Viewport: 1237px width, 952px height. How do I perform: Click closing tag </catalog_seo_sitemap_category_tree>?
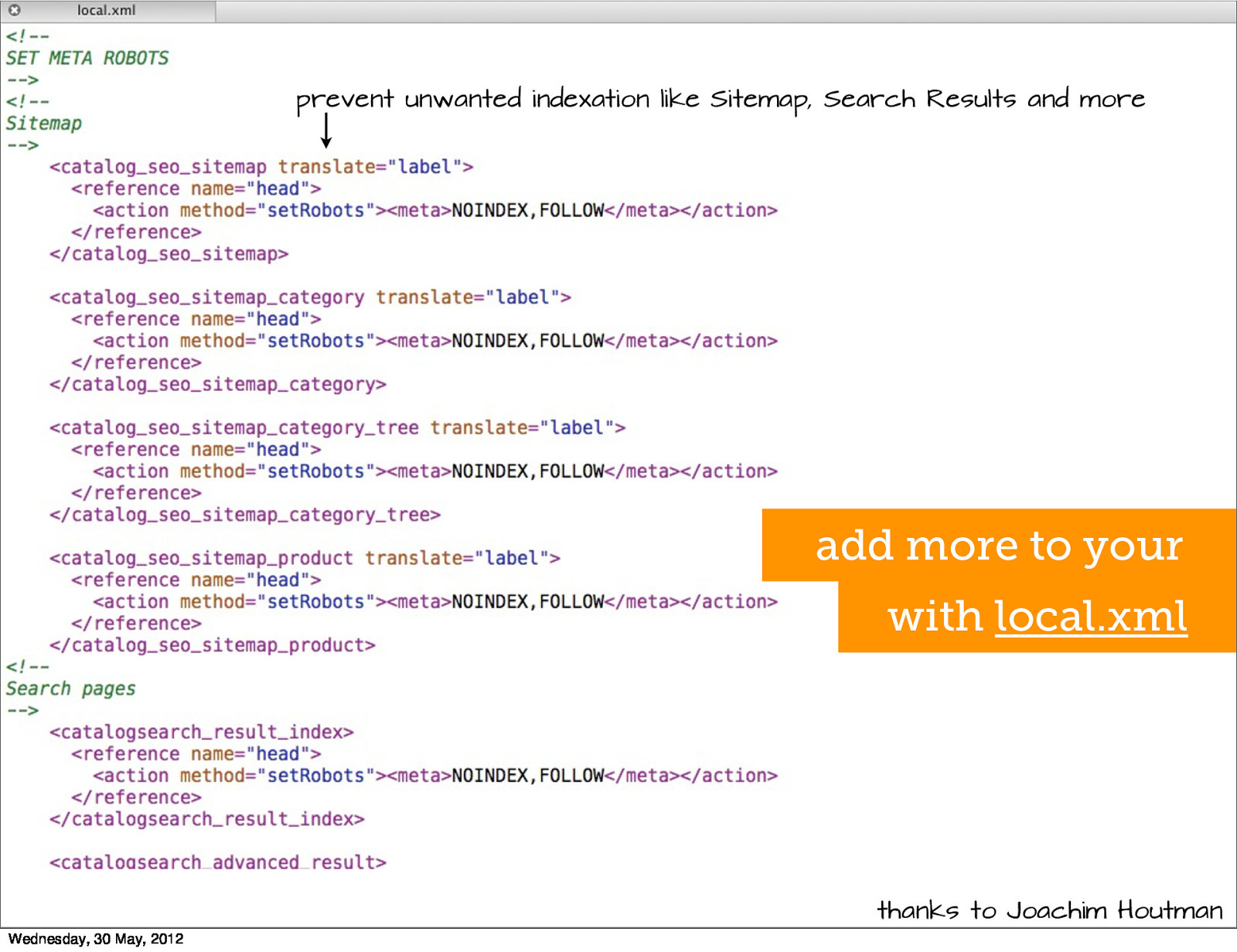click(x=245, y=515)
